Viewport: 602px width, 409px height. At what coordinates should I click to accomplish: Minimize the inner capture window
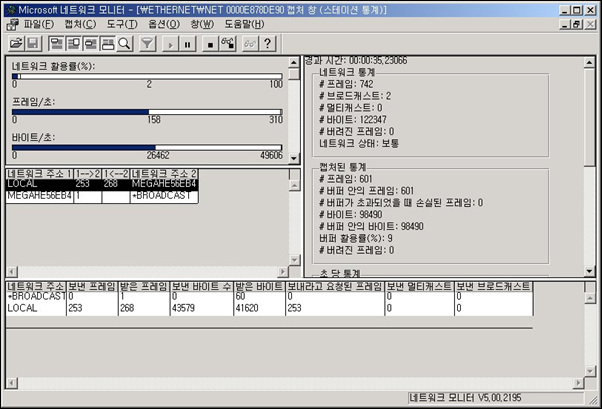pyautogui.click(x=565, y=25)
